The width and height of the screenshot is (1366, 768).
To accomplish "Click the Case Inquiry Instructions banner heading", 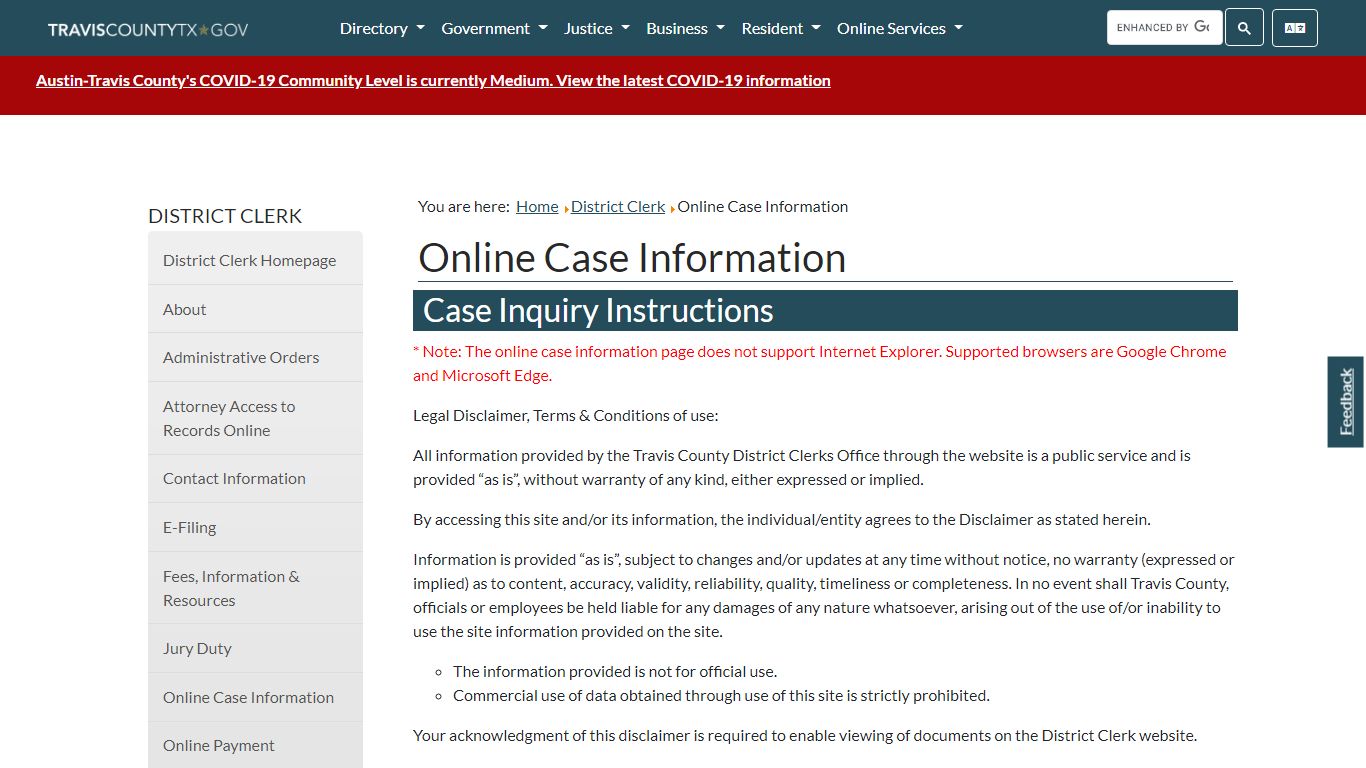I will pyautogui.click(x=825, y=310).
